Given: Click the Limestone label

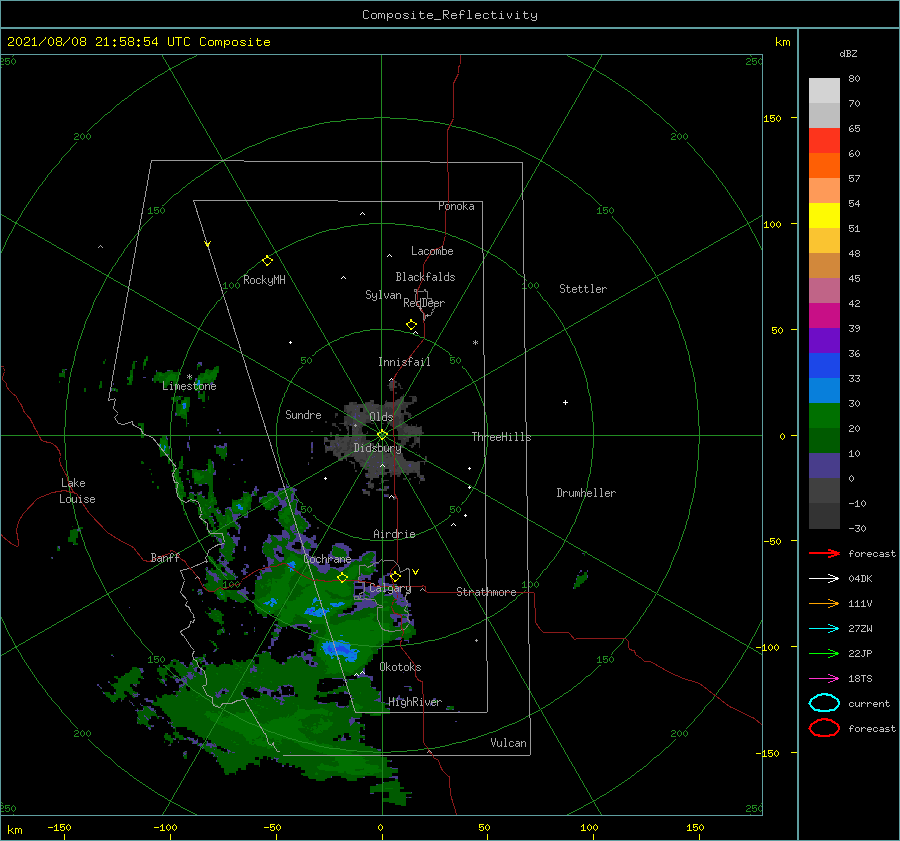Looking at the screenshot, I should pos(189,386).
